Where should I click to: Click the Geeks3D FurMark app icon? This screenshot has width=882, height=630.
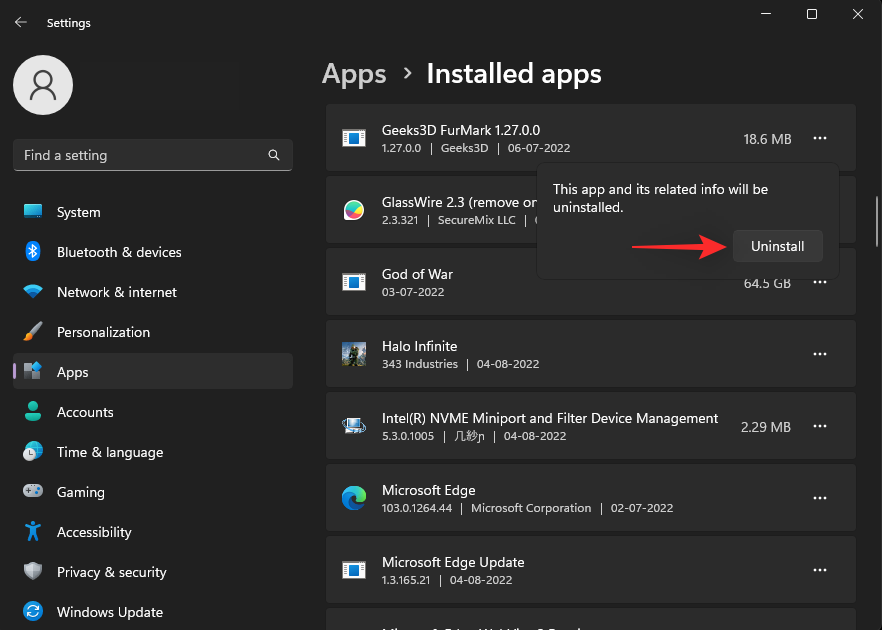[353, 138]
